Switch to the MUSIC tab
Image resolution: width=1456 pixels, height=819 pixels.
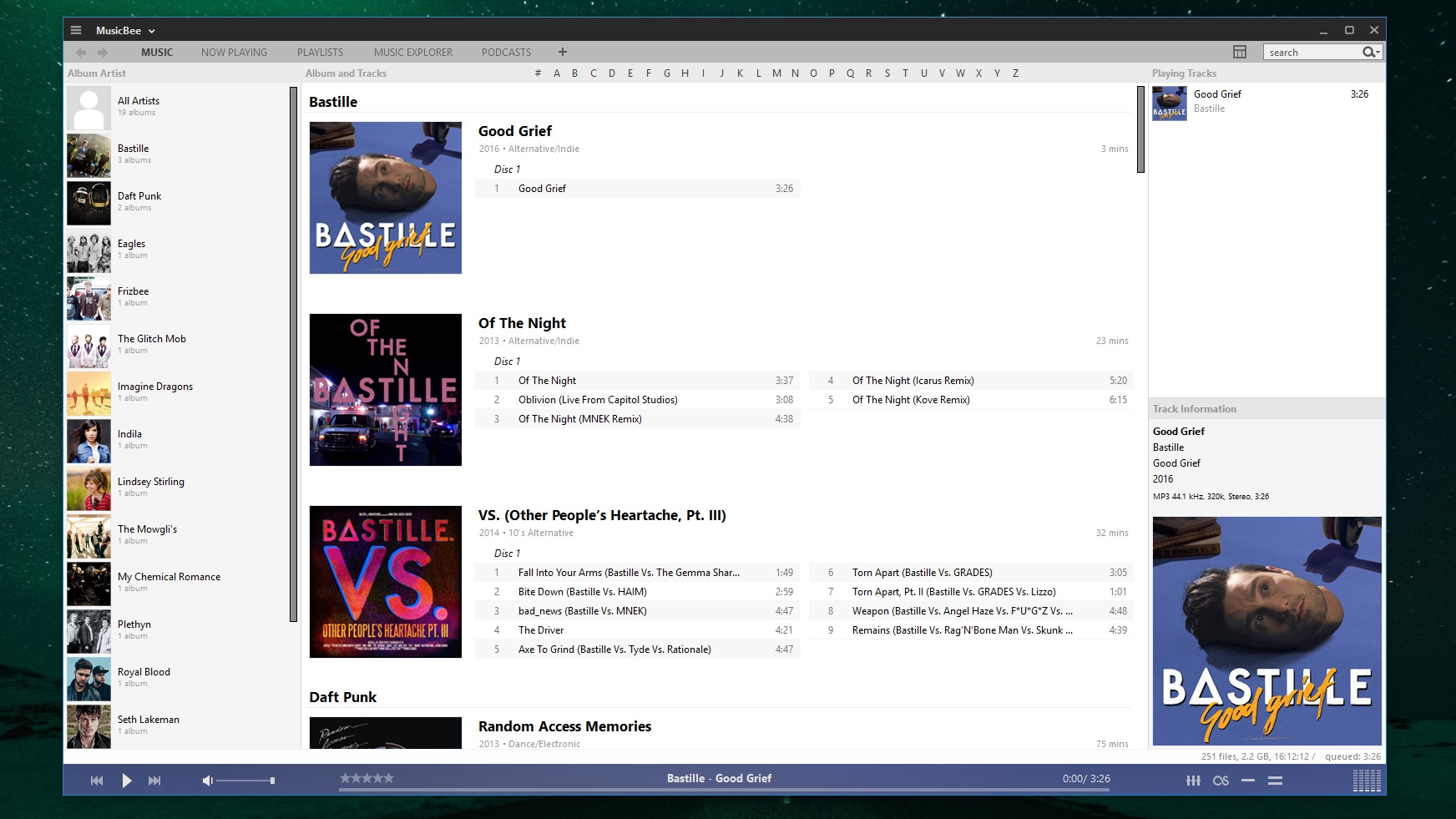pyautogui.click(x=157, y=52)
